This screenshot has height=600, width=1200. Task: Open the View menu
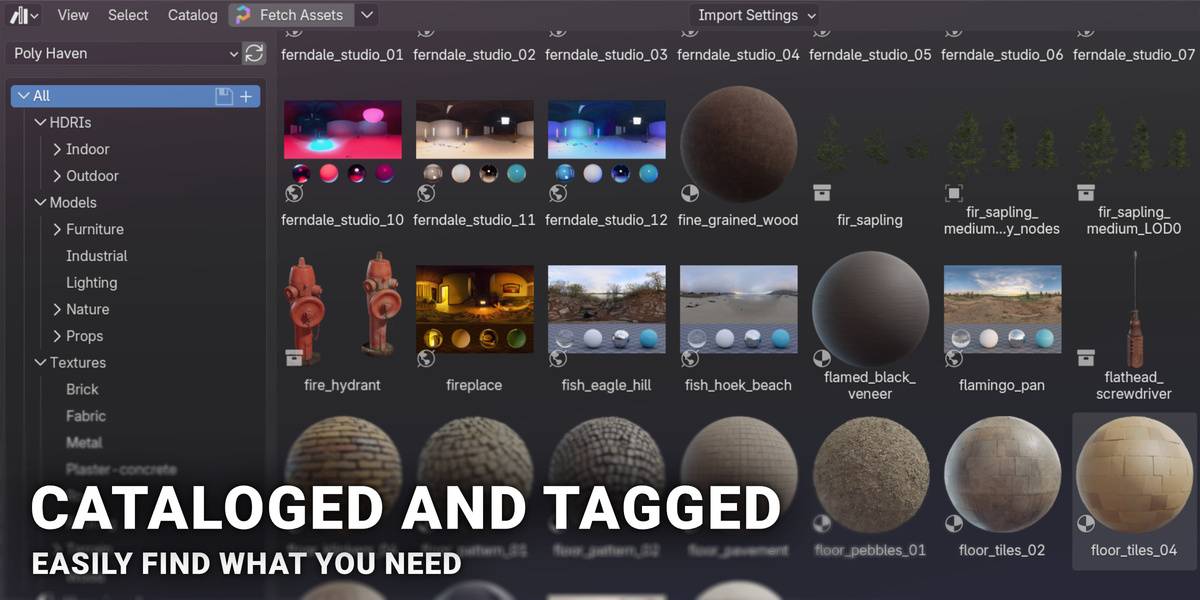(x=73, y=15)
